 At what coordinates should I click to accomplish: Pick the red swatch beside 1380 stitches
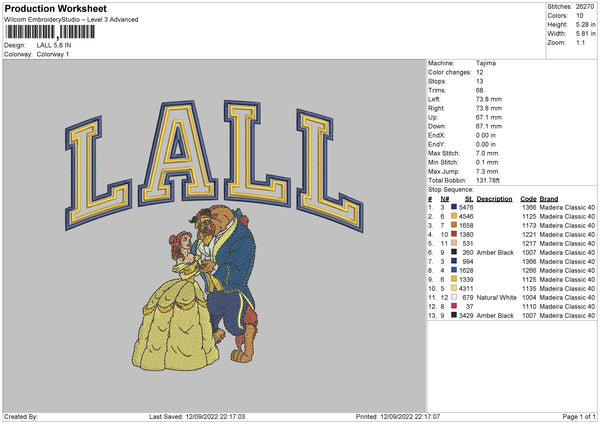click(x=454, y=234)
